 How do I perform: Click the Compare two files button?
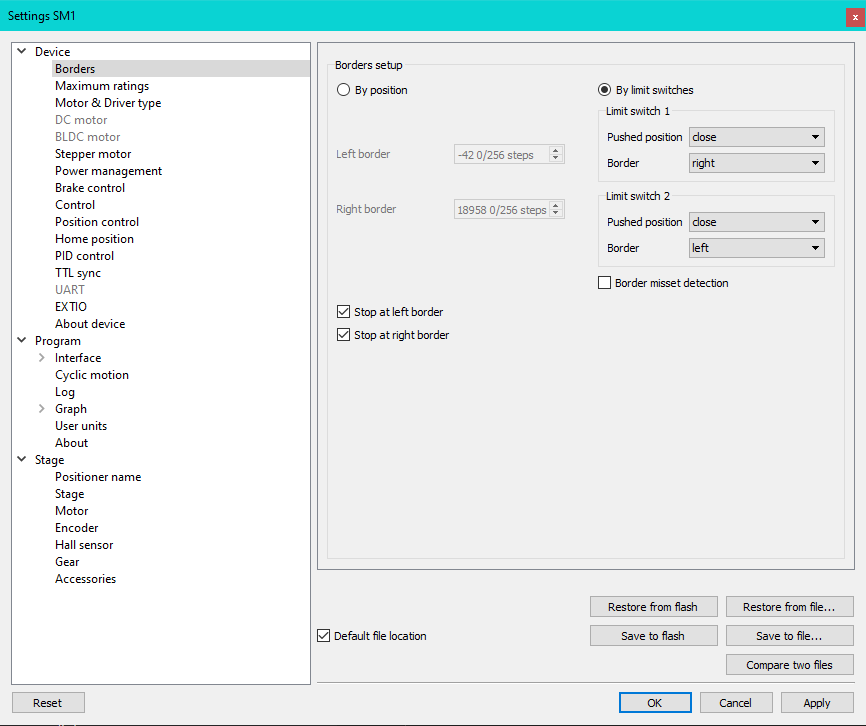789,664
